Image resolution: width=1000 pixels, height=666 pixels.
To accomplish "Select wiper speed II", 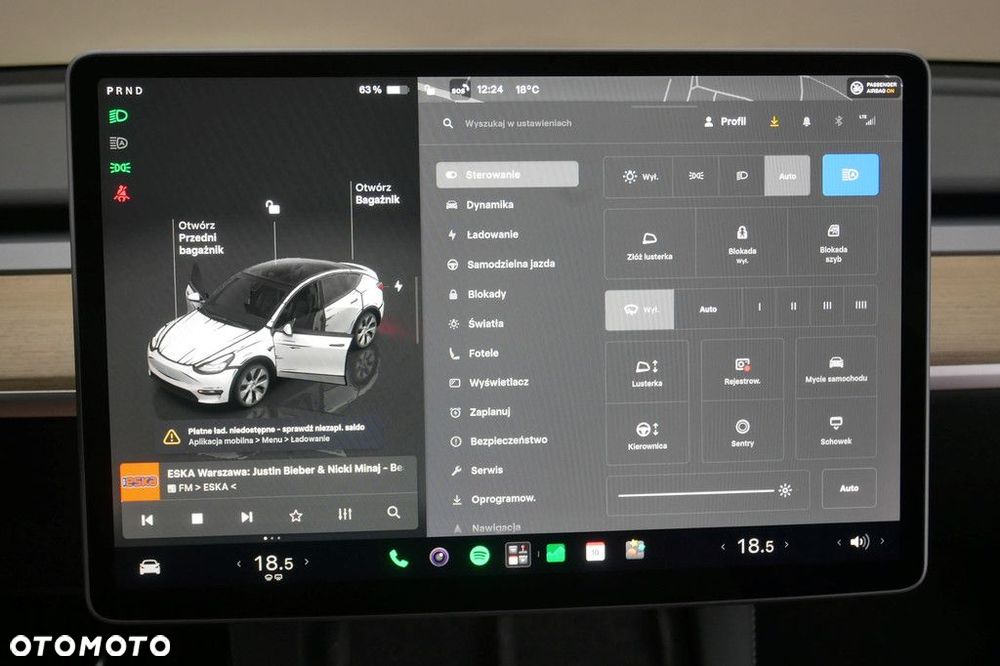I will (x=793, y=306).
